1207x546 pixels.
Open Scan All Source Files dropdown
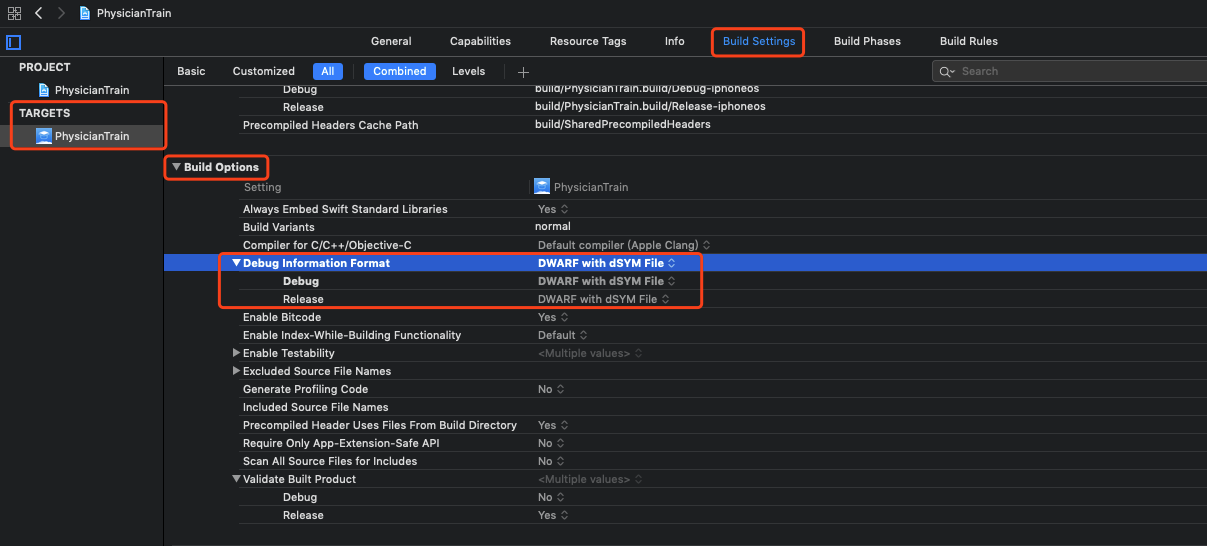[x=552, y=461]
